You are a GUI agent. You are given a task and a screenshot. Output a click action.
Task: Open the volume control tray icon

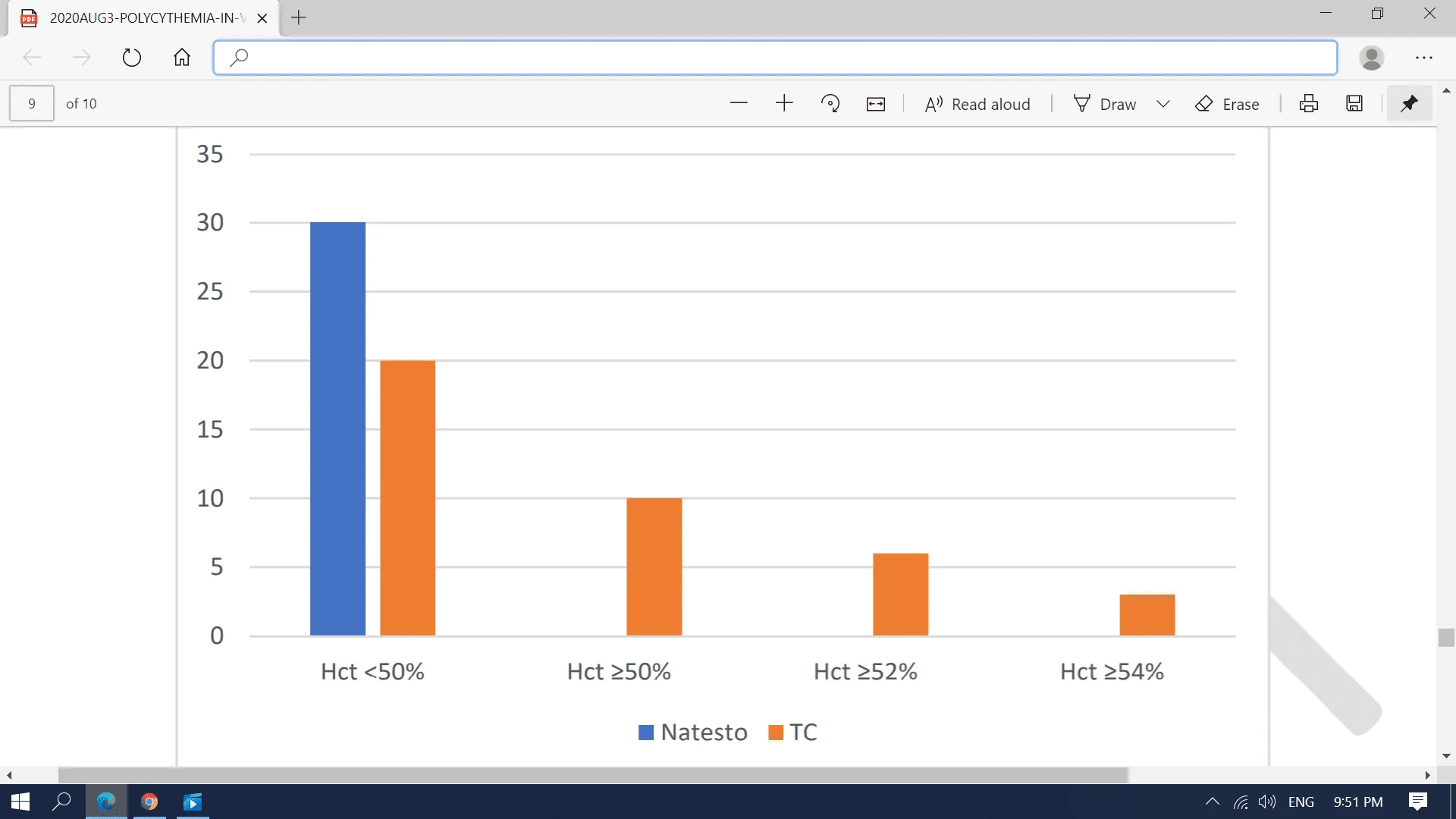[1266, 802]
